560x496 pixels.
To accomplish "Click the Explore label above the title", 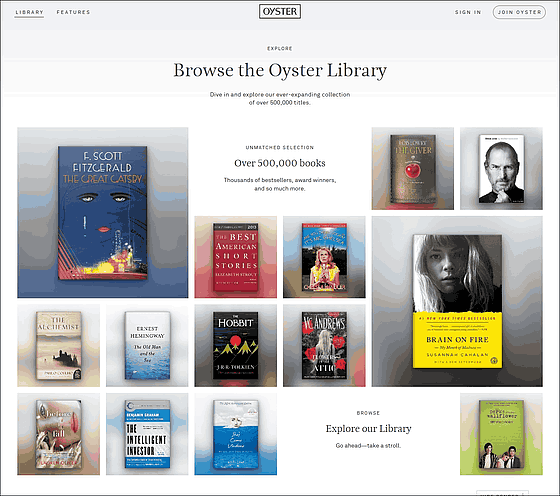I will coord(280,48).
